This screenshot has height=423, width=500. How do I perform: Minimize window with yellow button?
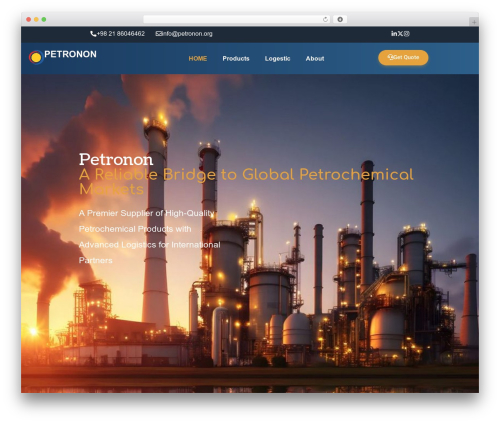pos(36,20)
